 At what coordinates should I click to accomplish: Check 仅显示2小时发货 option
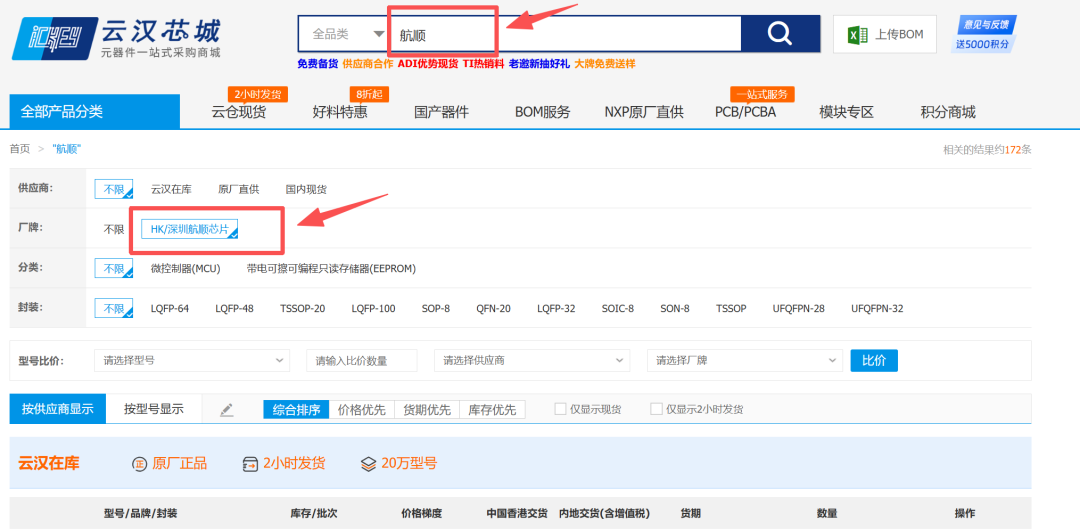[656, 409]
